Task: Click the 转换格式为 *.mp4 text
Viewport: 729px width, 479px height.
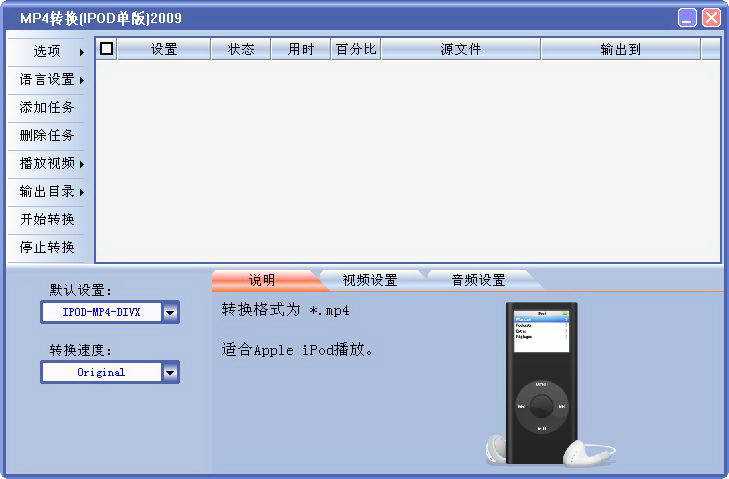Action: tap(285, 310)
